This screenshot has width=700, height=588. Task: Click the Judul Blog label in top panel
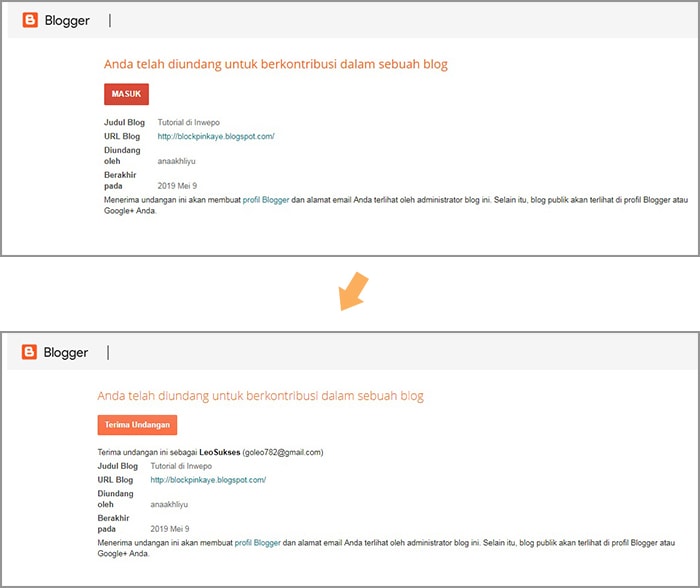[124, 122]
